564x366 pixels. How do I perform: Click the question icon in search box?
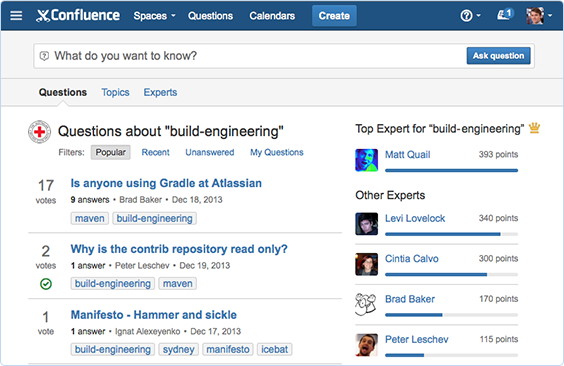click(x=44, y=56)
